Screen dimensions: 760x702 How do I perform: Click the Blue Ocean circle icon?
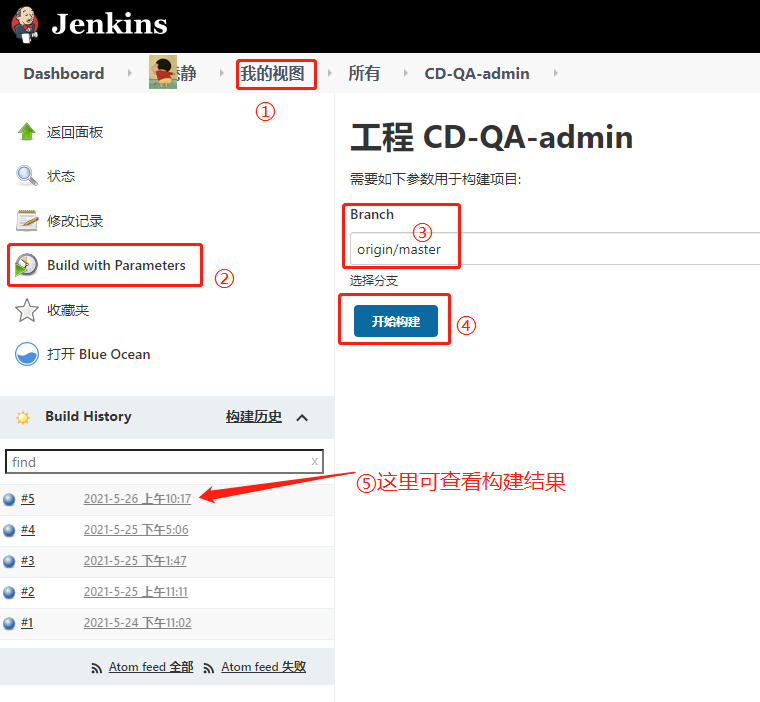click(x=27, y=354)
